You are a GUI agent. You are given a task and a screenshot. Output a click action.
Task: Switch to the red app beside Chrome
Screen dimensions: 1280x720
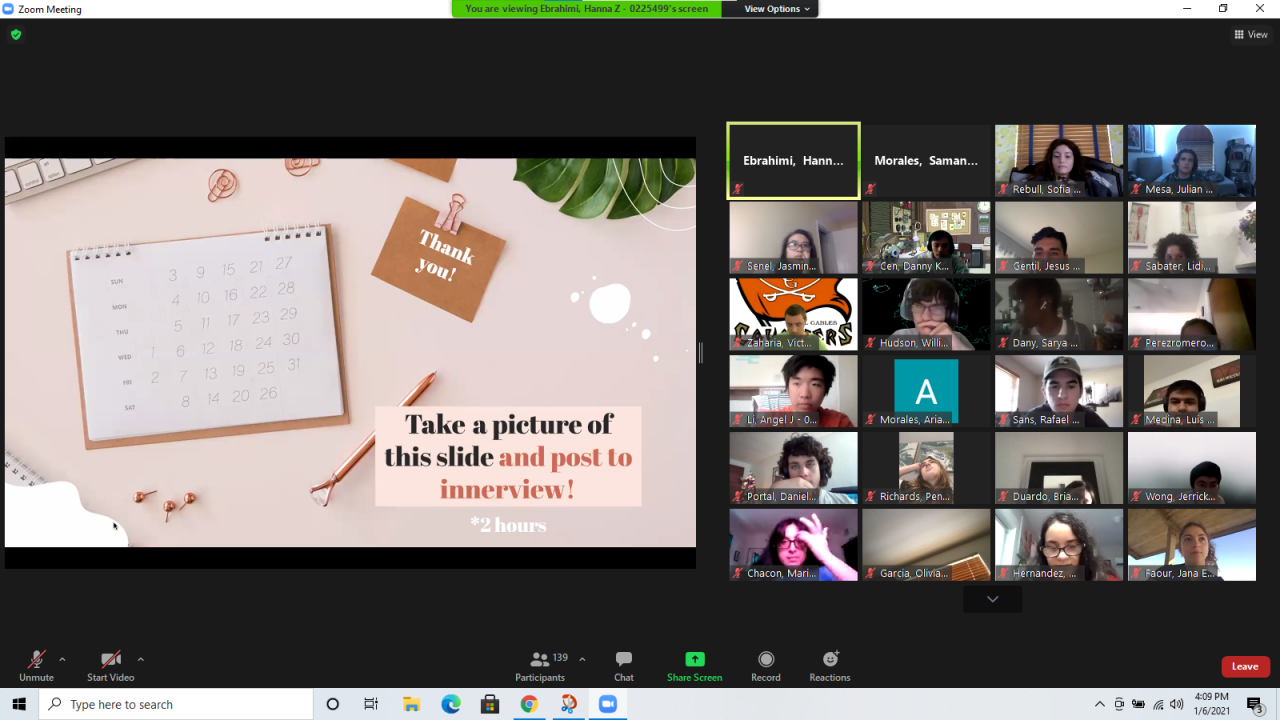(x=568, y=704)
